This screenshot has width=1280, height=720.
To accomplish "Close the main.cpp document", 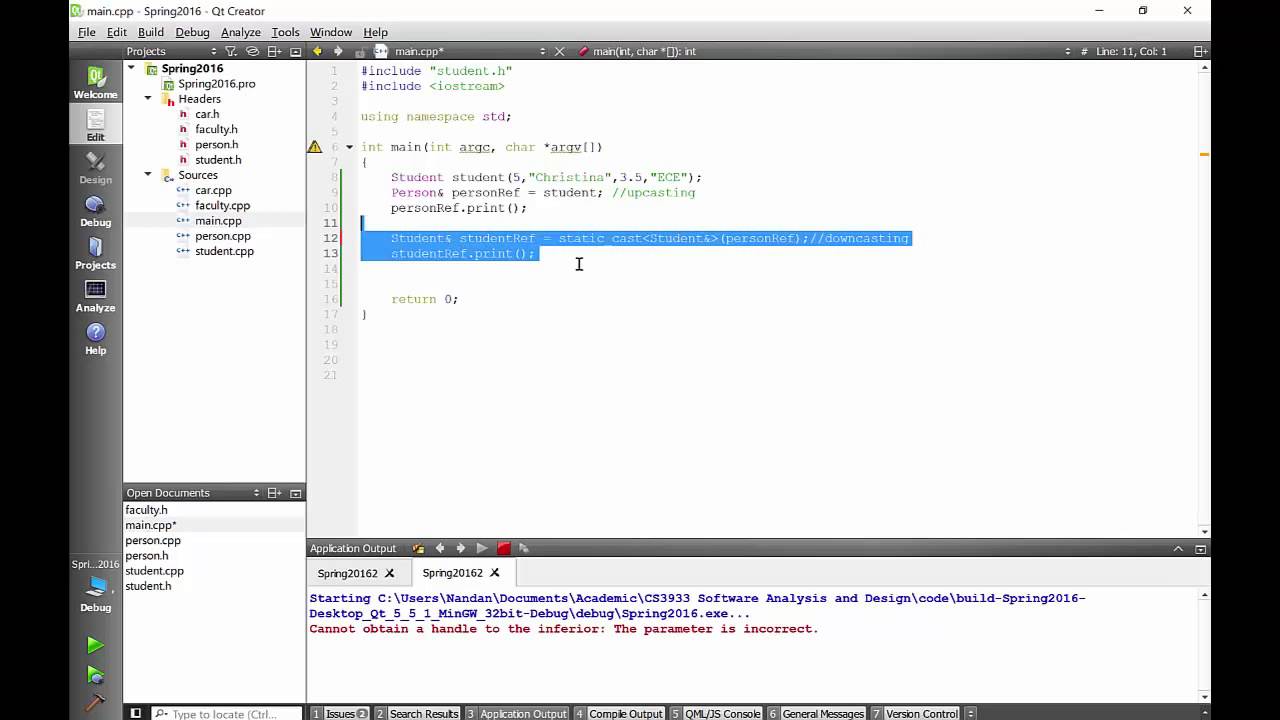I will click(560, 51).
